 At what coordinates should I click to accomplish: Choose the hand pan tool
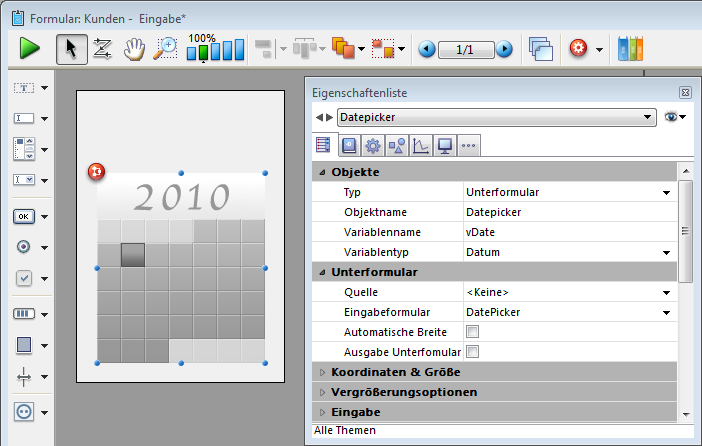click(x=134, y=48)
